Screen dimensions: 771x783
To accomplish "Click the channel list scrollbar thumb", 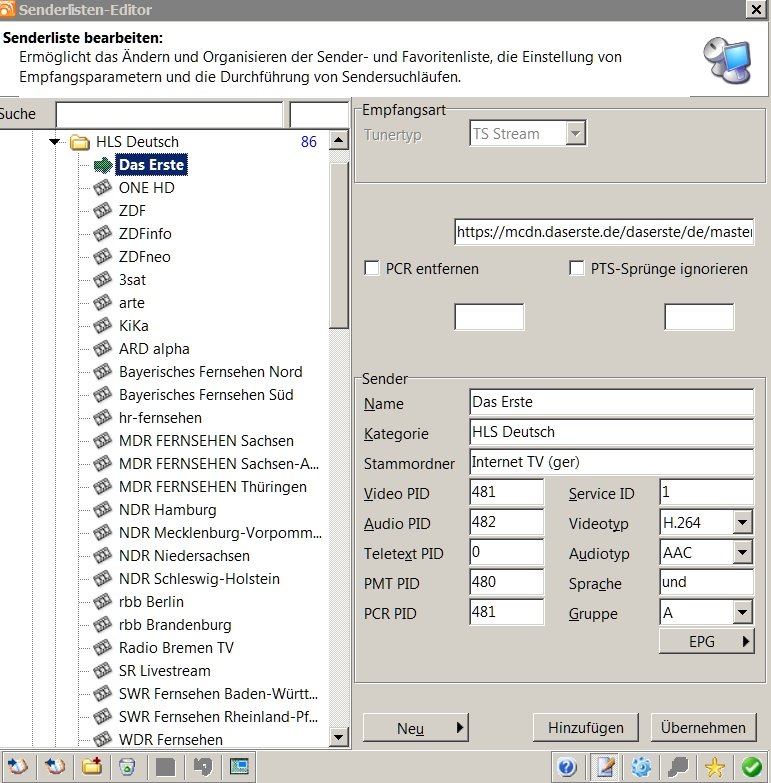I will coord(339,245).
